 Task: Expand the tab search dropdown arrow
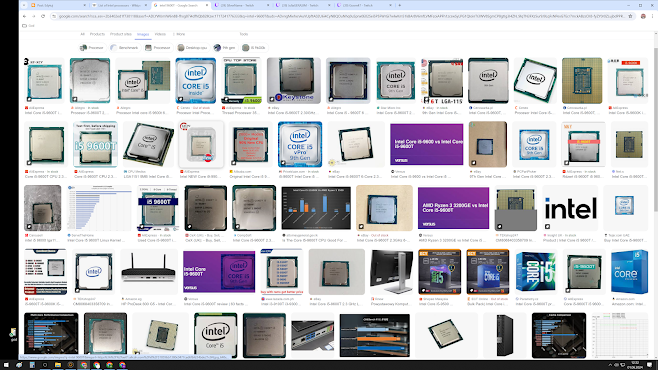click(x=24, y=5)
